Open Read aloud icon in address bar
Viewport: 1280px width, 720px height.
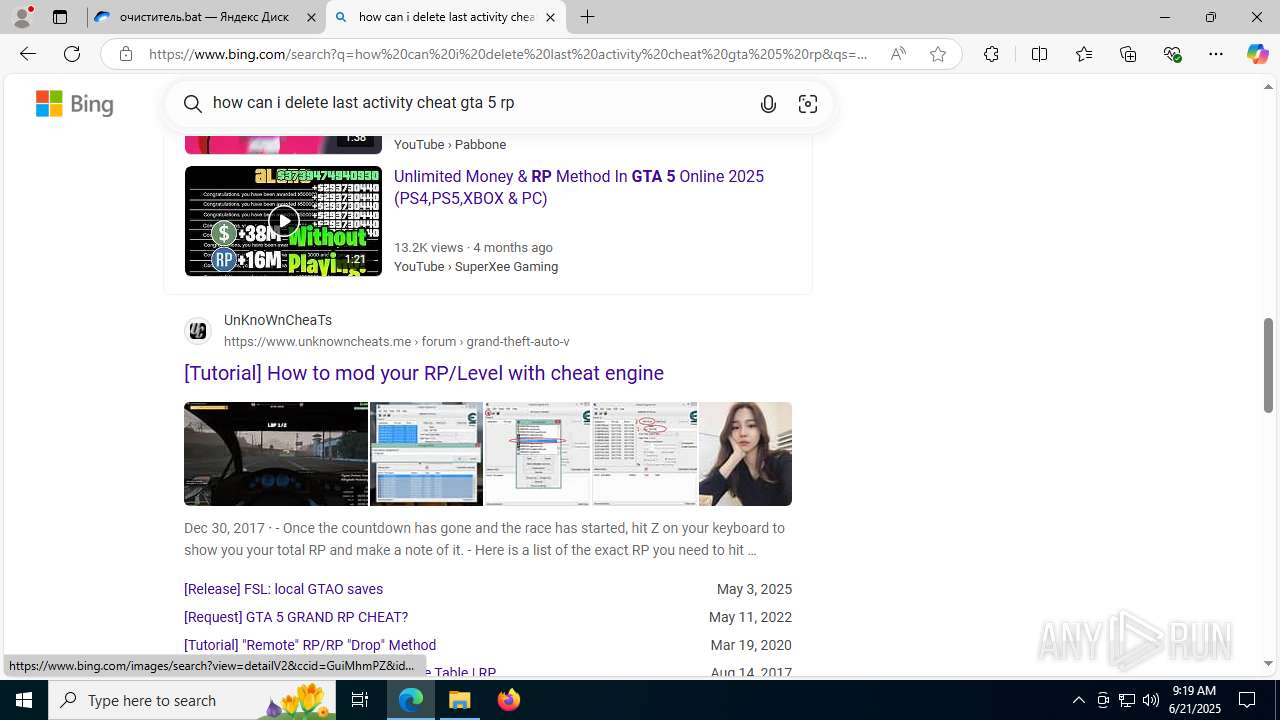click(x=898, y=54)
